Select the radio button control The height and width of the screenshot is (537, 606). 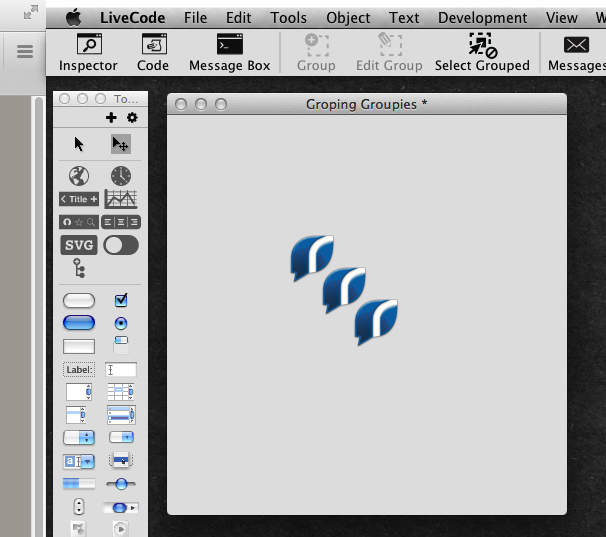(121, 323)
